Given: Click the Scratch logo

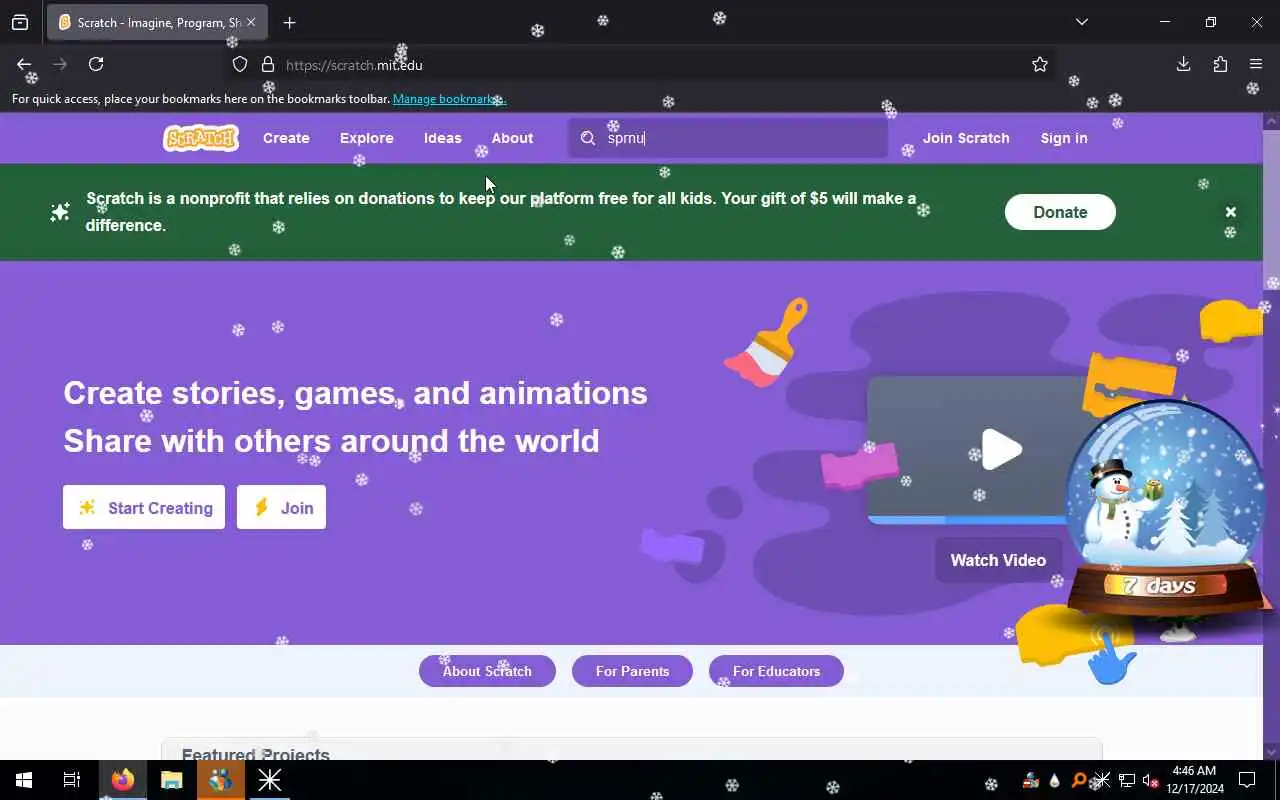Looking at the screenshot, I should tap(201, 138).
